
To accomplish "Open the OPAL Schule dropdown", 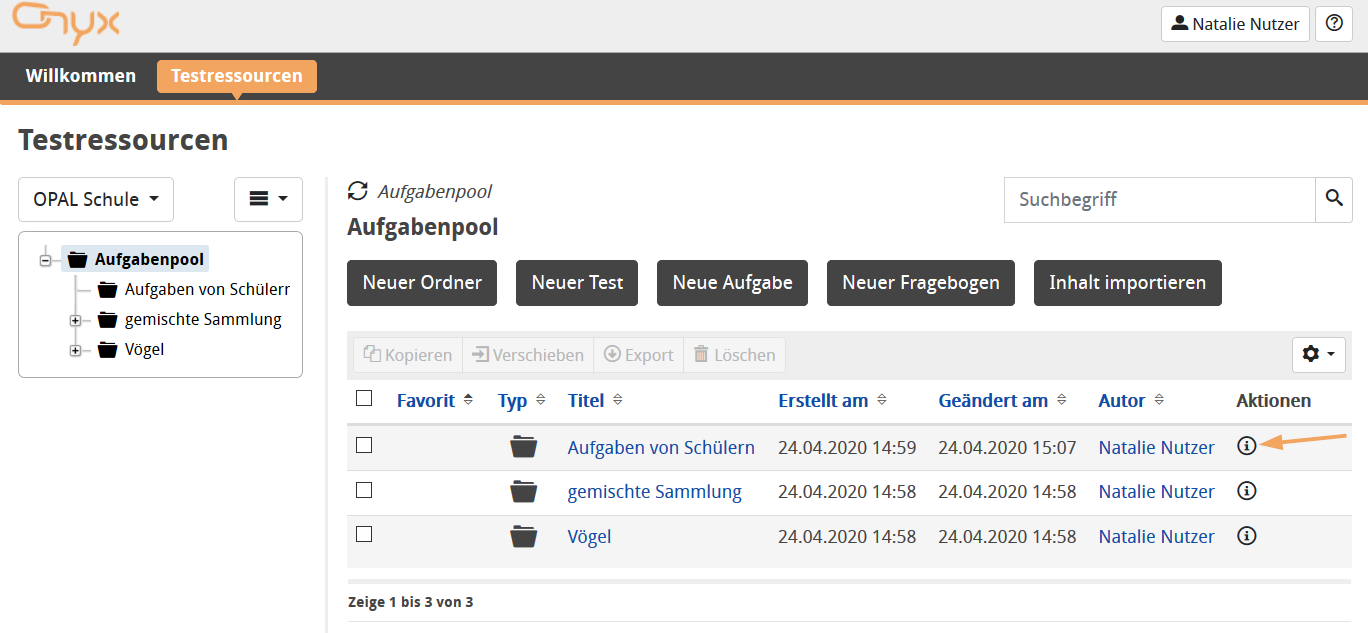I will click(95, 199).
